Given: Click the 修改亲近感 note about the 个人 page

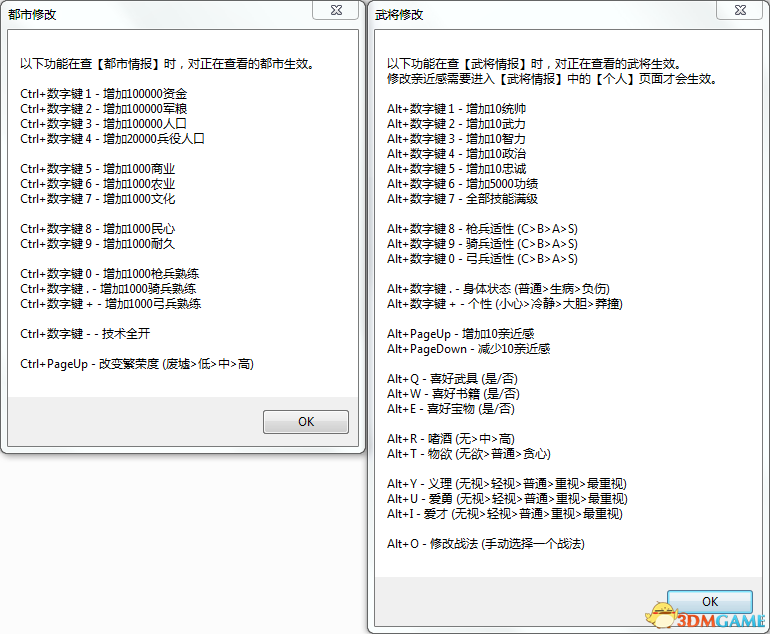Looking at the screenshot, I should (553, 79).
